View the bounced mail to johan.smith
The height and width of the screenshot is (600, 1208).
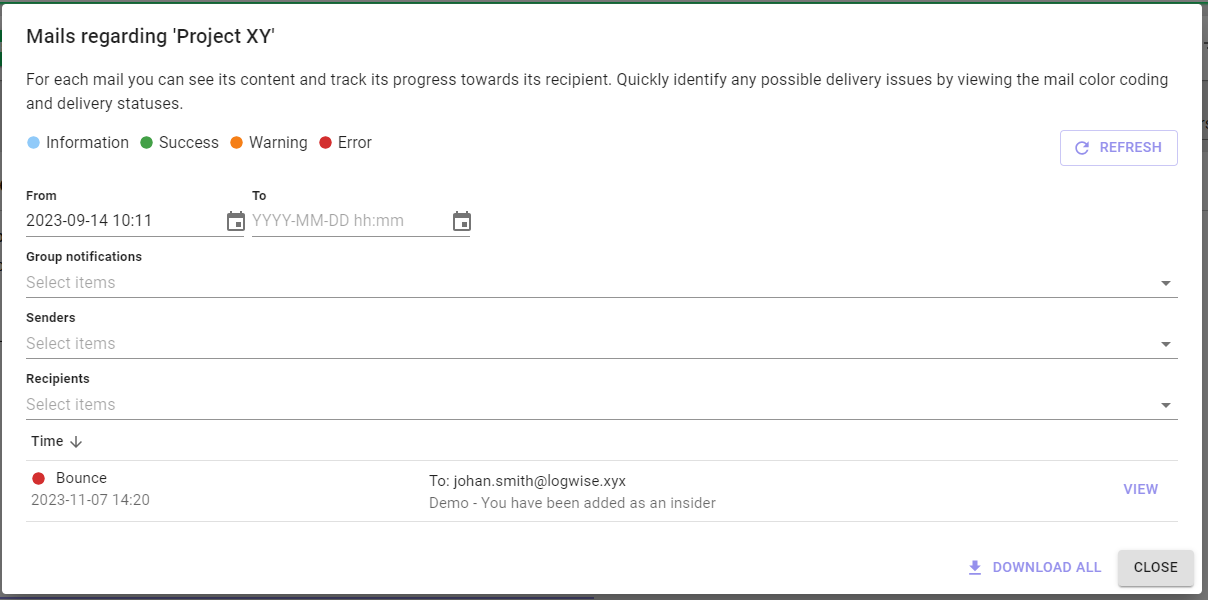[1141, 490]
